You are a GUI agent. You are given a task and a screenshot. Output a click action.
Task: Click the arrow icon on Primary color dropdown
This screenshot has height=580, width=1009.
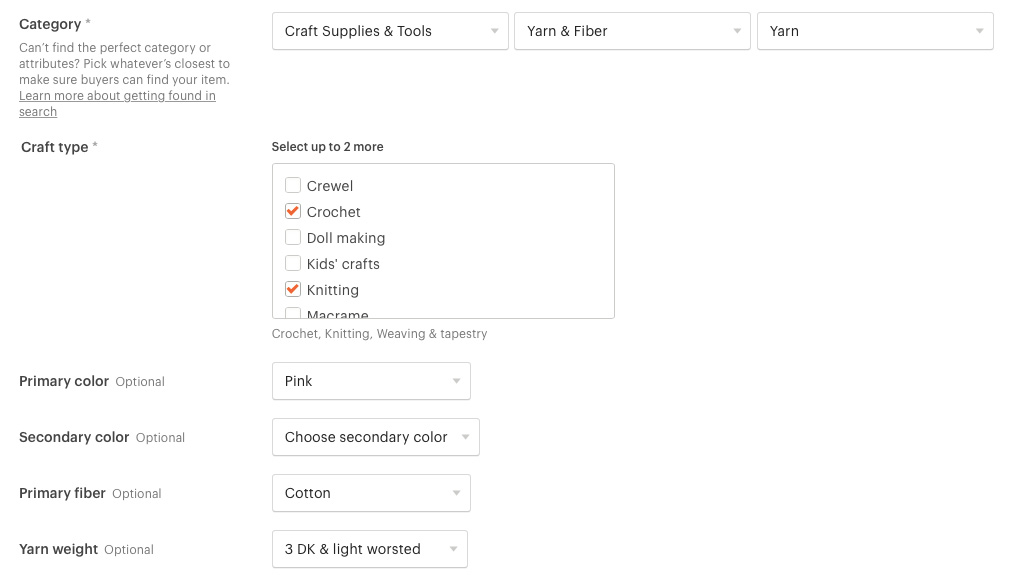click(x=456, y=381)
